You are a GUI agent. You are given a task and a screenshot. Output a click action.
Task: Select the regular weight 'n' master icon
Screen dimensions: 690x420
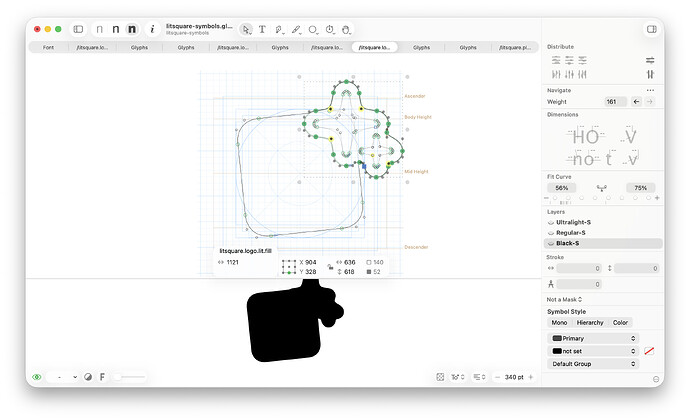(115, 29)
